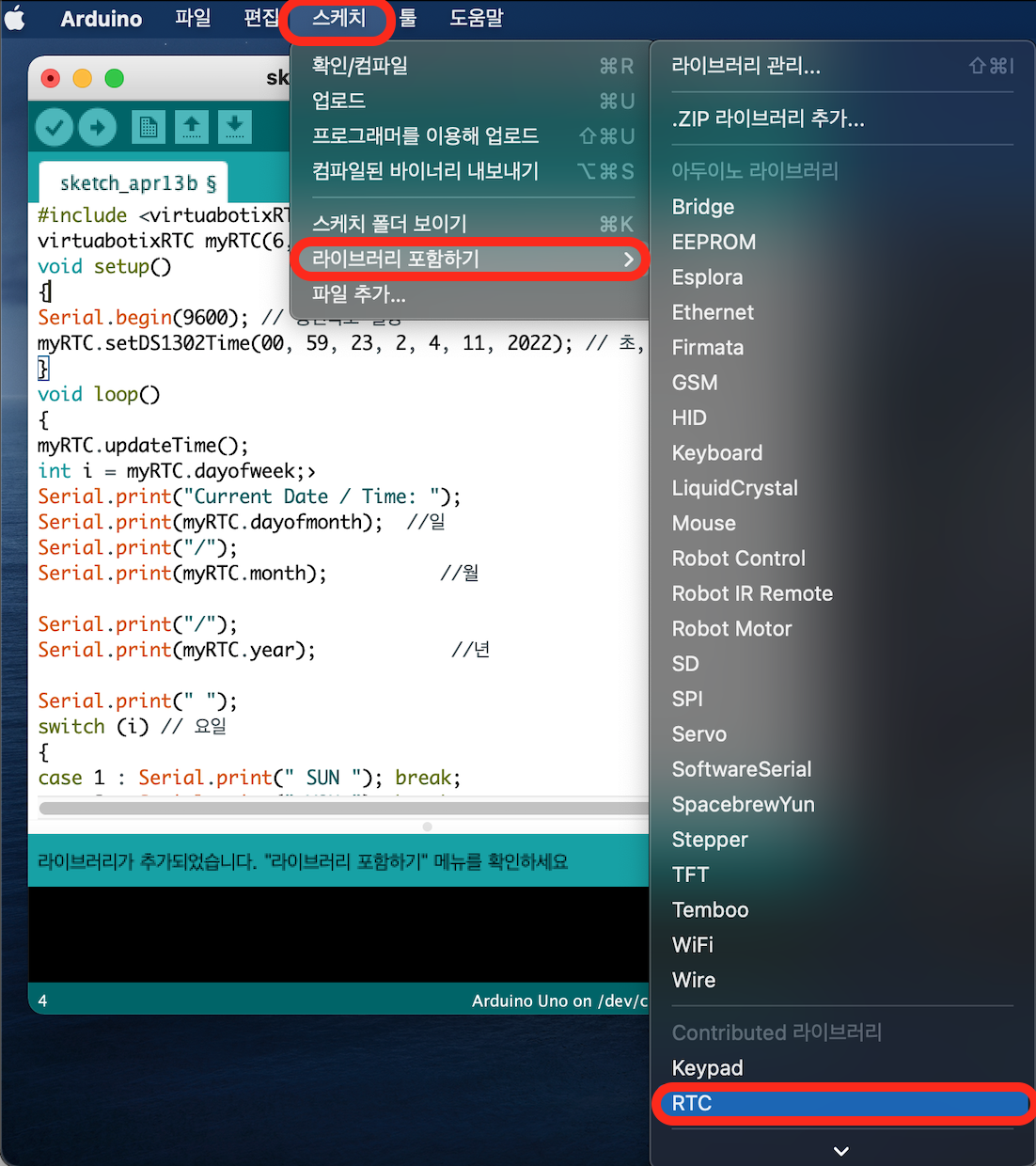1036x1166 pixels.
Task: Click the console divider handle dot
Action: 428,827
